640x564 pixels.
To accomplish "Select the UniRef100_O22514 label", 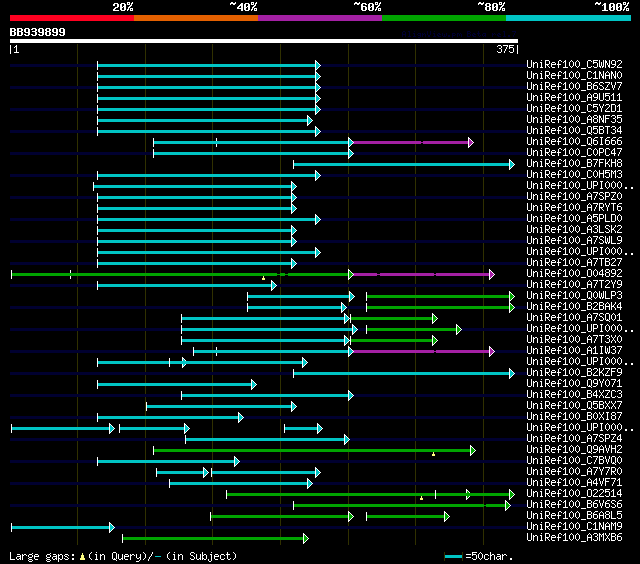I will [574, 494].
